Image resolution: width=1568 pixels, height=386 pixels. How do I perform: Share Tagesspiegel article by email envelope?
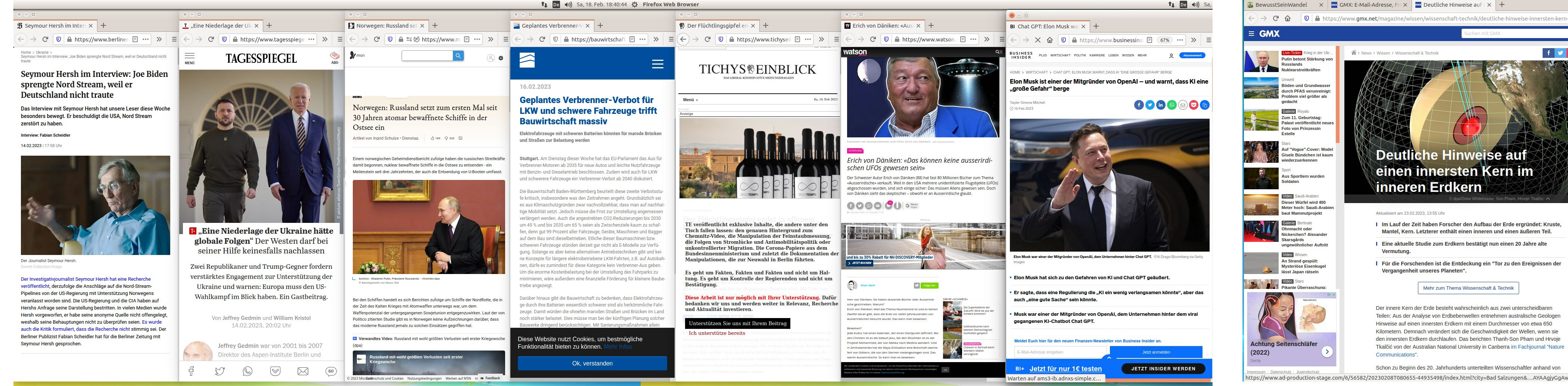pos(303,371)
